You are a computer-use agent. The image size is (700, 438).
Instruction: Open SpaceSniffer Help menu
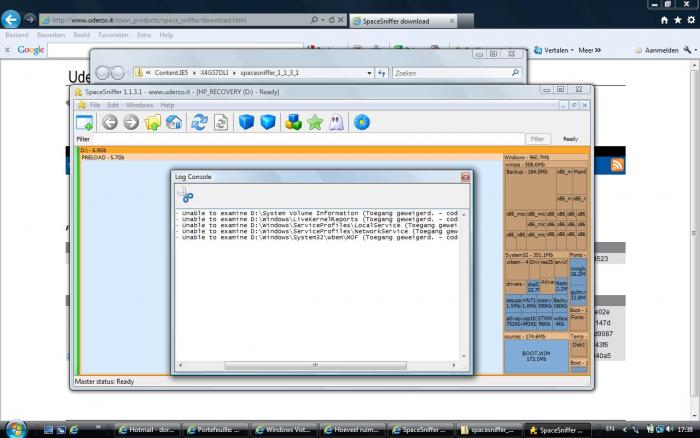pos(167,105)
